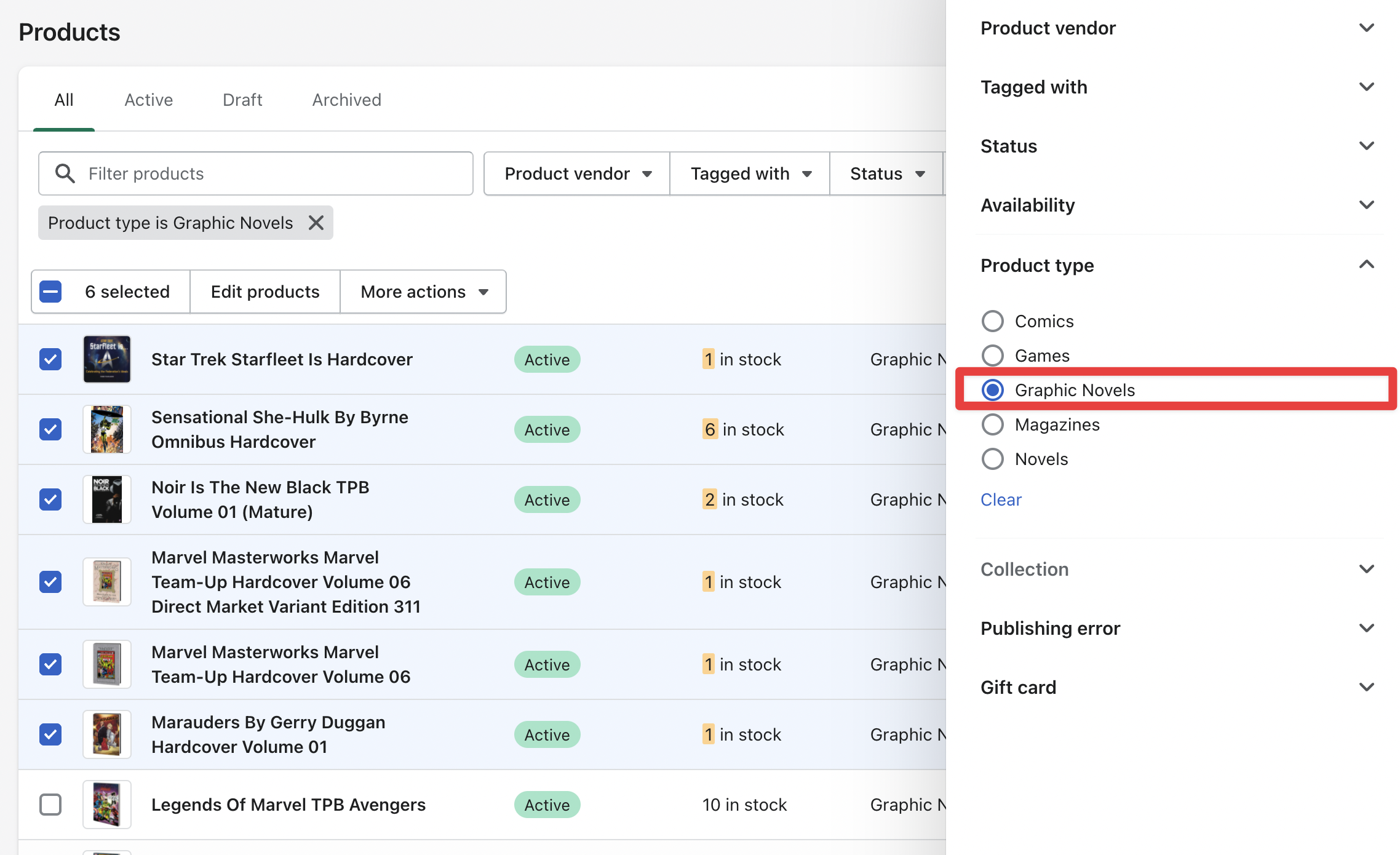1400x855 pixels.
Task: Switch to the Draft tab
Action: click(x=242, y=100)
